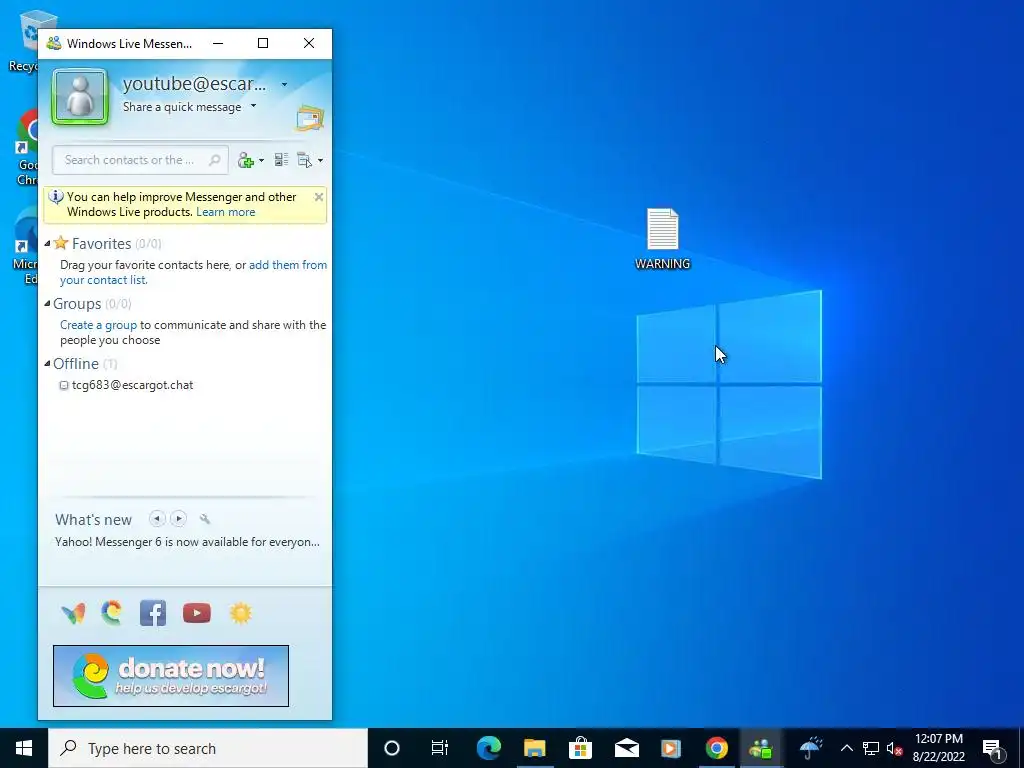This screenshot has height=768, width=1024.
Task: Collapse the Favorites section
Action: point(47,244)
